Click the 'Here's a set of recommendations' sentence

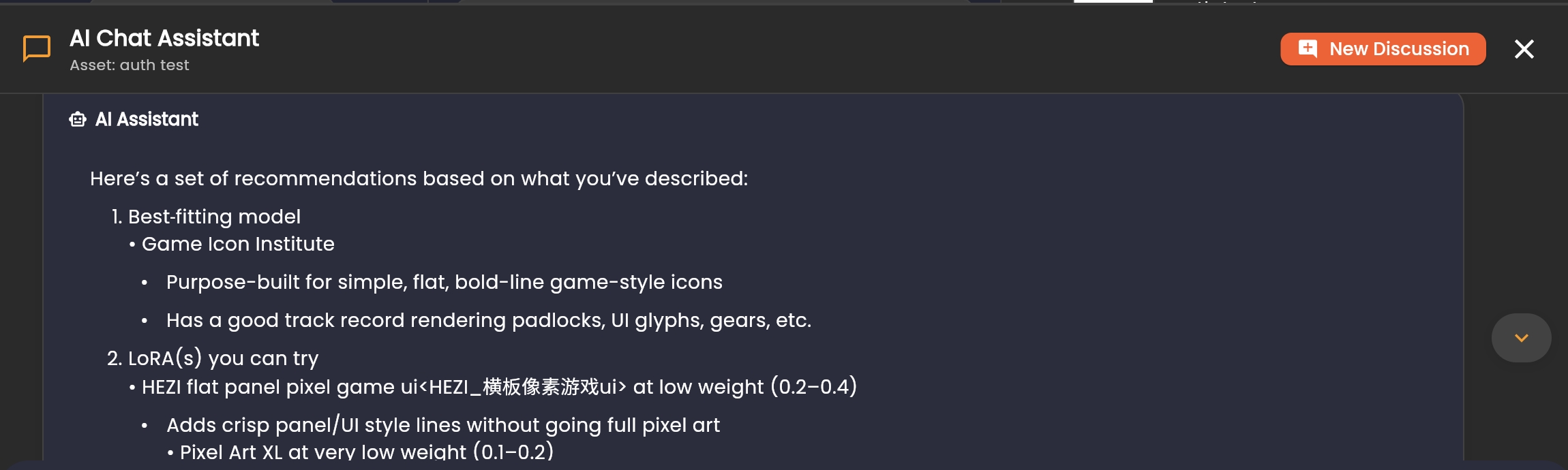(x=419, y=178)
